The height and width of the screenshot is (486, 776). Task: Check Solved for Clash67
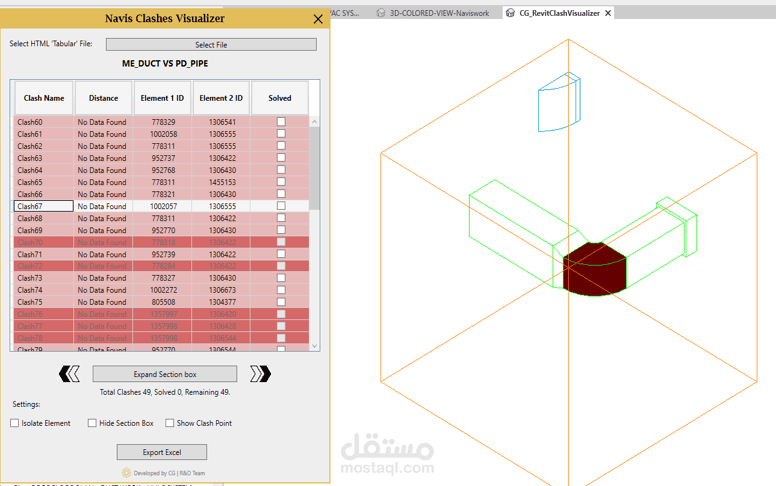281,206
